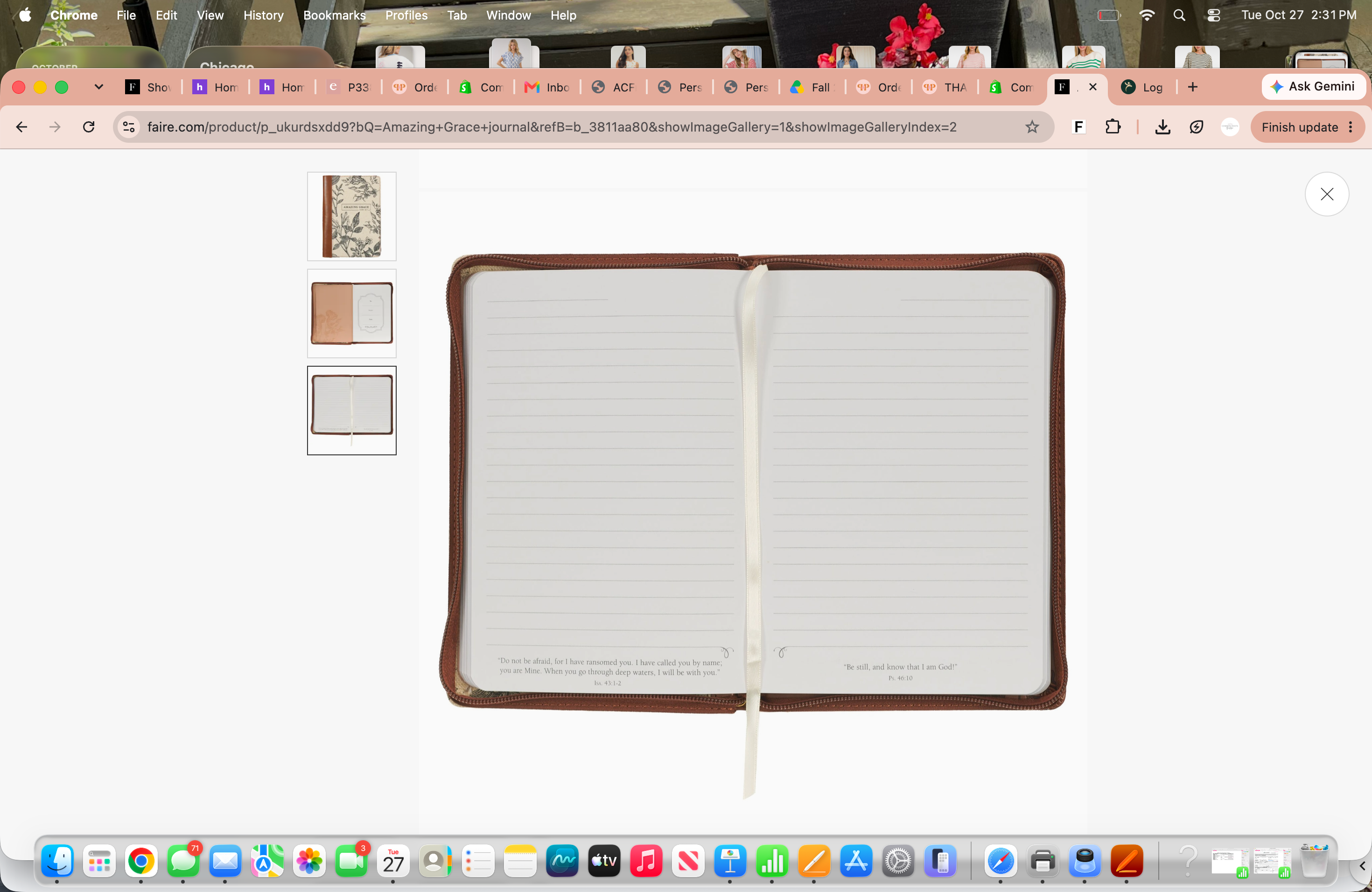
Task: Switch to the Inbox Gmail tab
Action: (547, 87)
